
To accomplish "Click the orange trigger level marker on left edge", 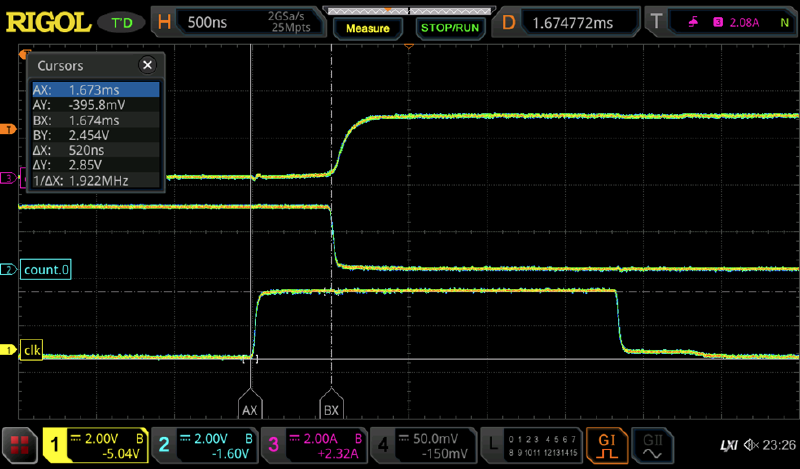I will coord(9,129).
